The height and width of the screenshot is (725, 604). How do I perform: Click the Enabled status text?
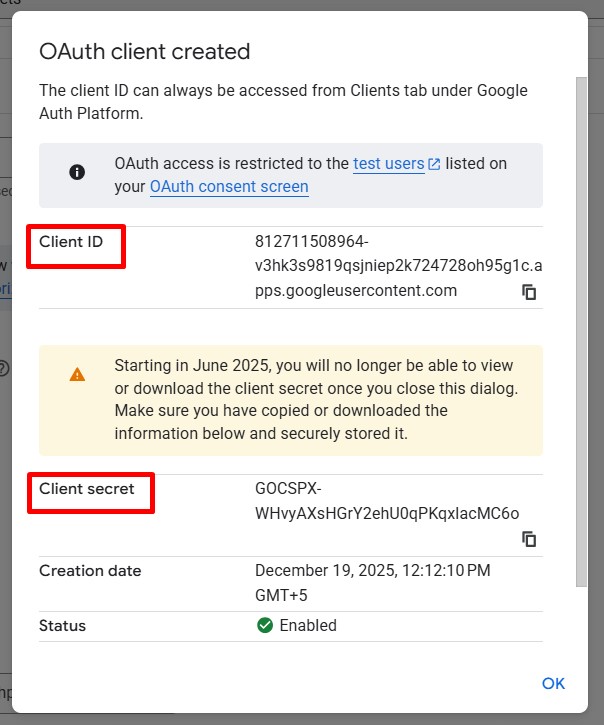(x=308, y=626)
